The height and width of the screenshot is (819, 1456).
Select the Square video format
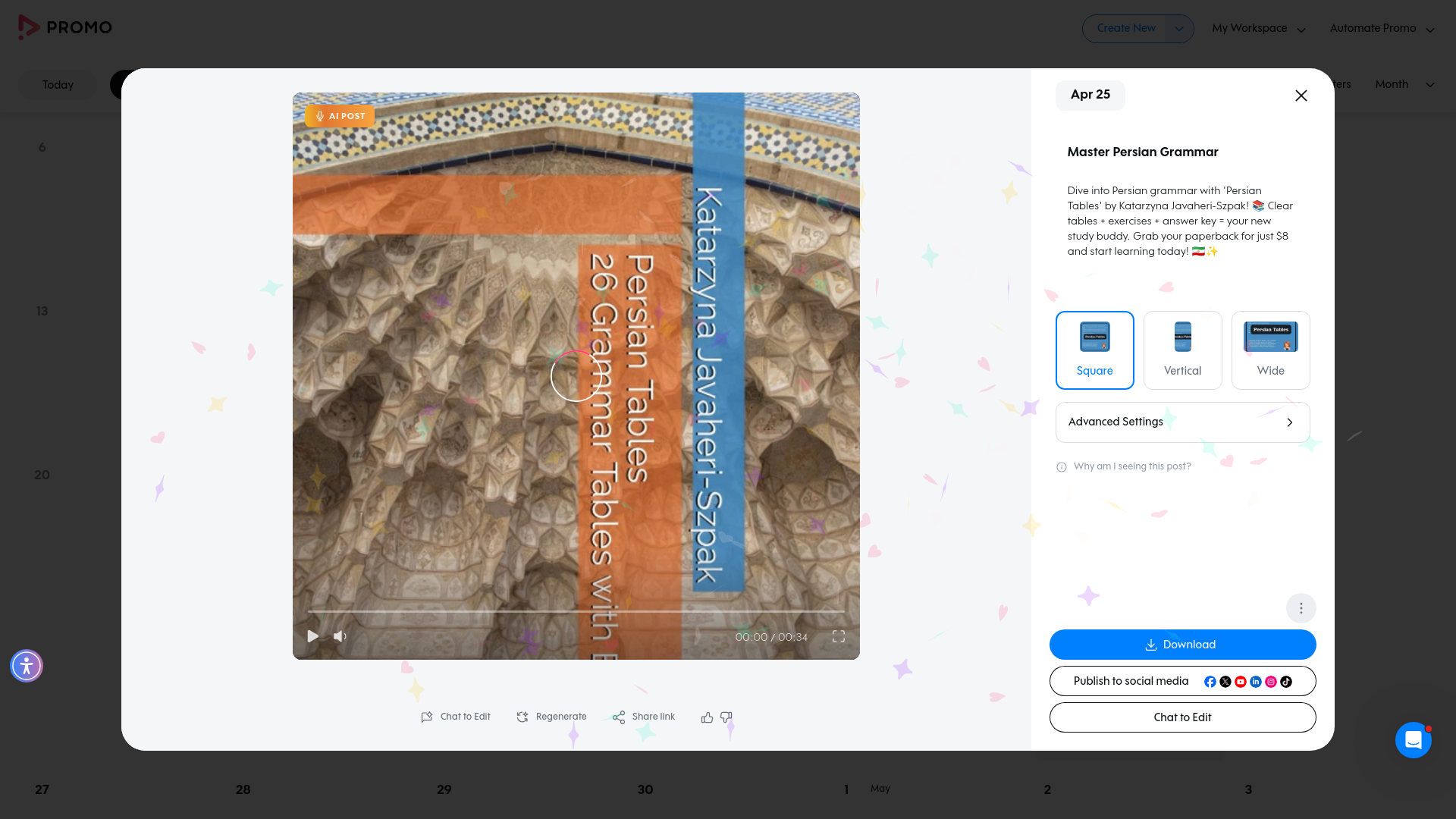click(x=1094, y=350)
